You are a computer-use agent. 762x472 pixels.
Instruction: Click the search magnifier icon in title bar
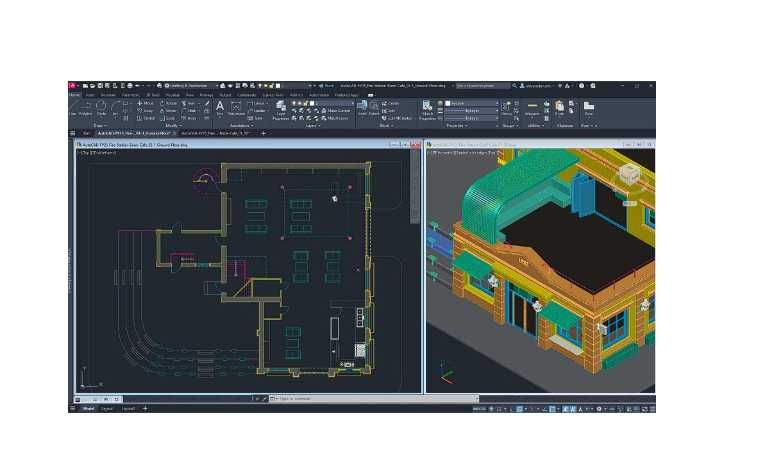pos(514,86)
